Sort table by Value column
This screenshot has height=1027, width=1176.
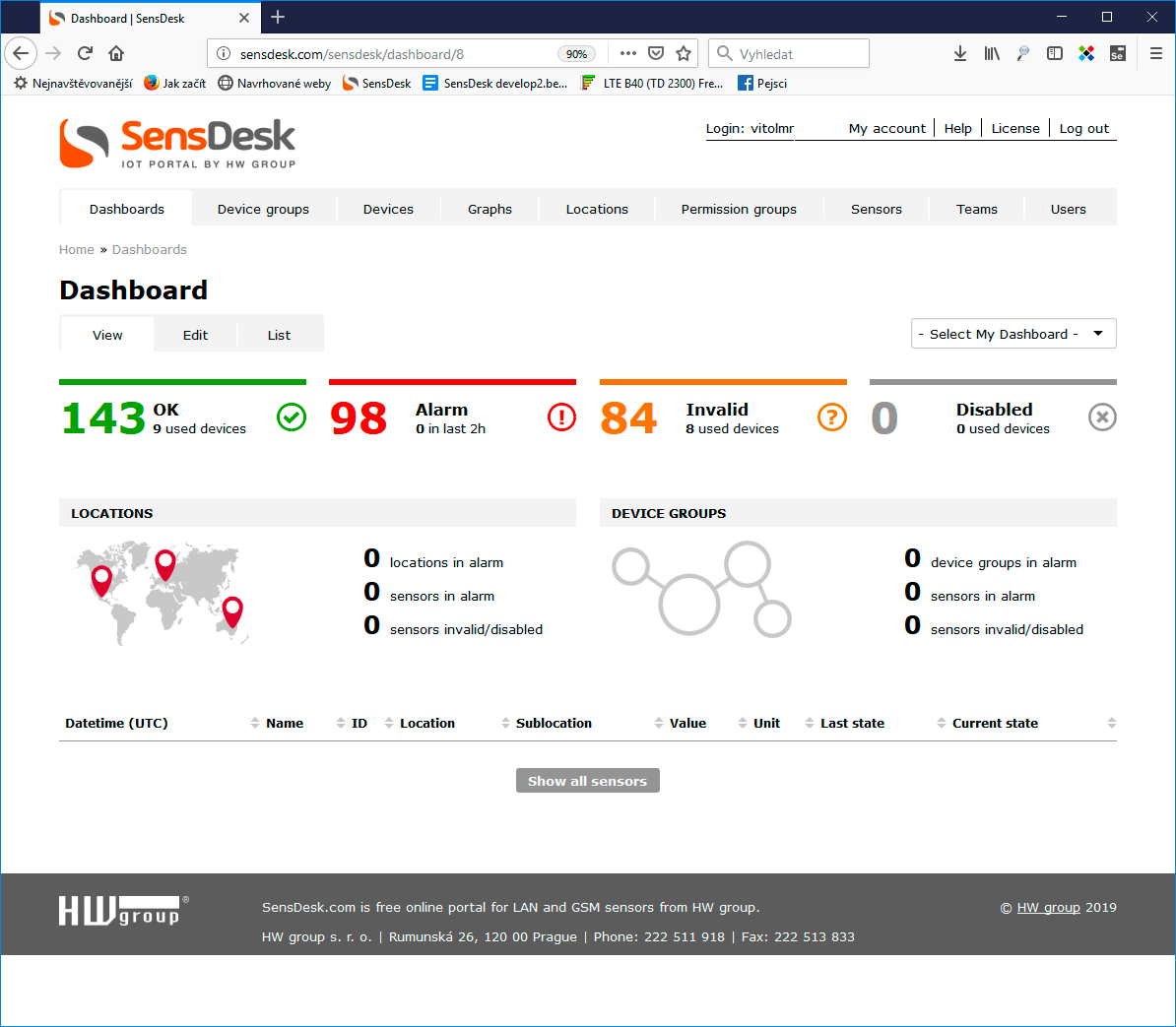point(687,723)
